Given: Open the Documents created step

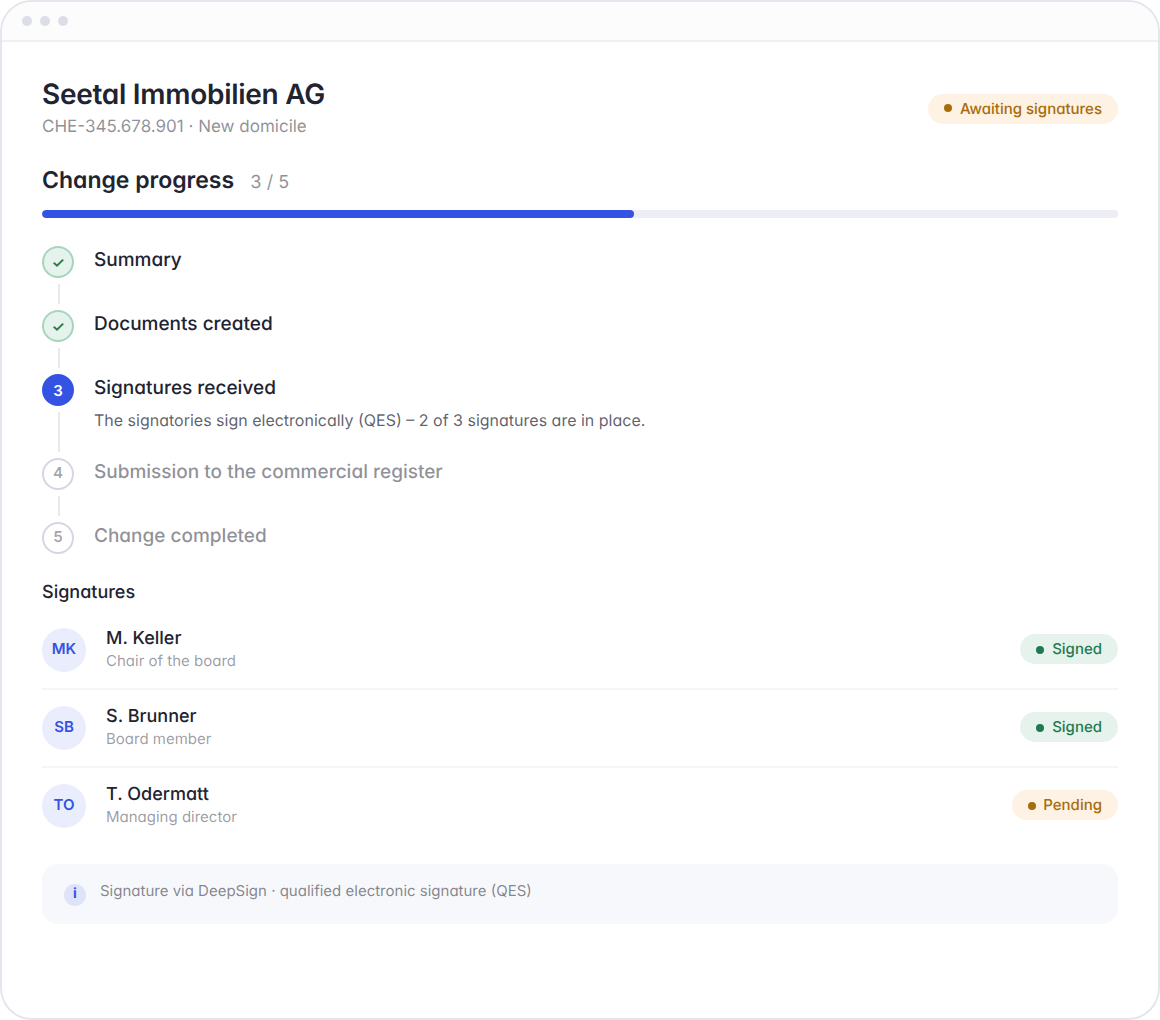Looking at the screenshot, I should click(x=183, y=324).
